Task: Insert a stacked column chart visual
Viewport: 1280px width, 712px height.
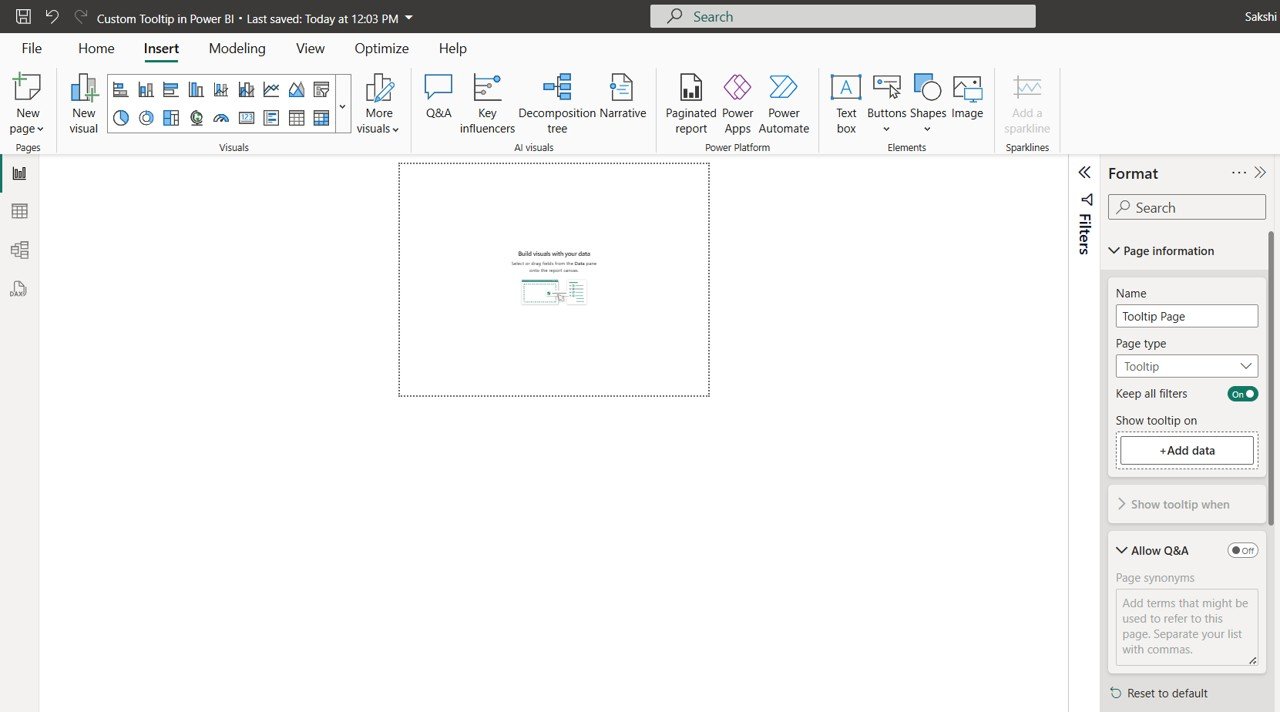Action: pyautogui.click(x=146, y=90)
